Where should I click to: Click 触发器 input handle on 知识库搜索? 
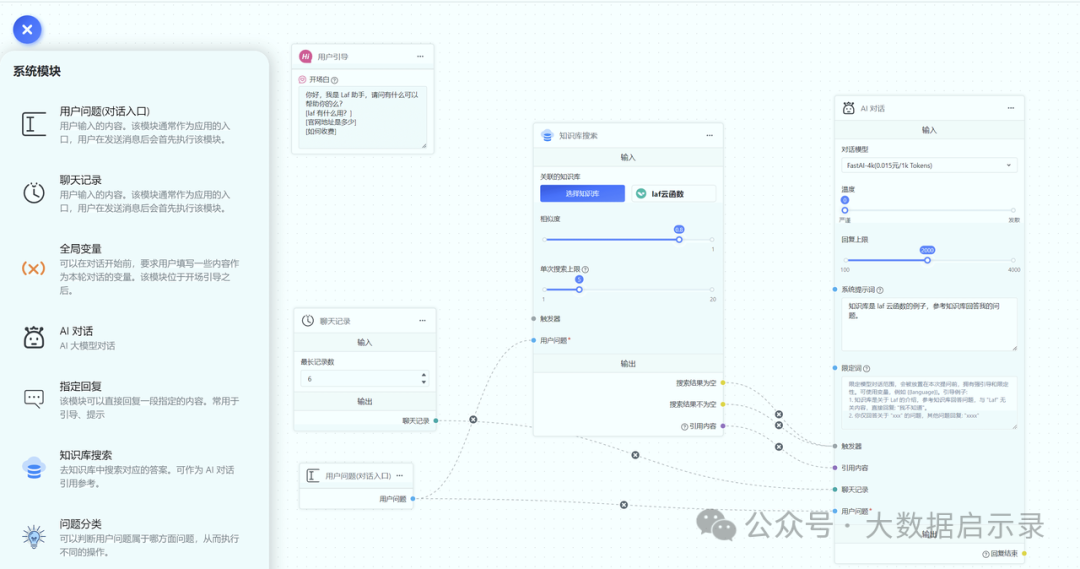pyautogui.click(x=534, y=318)
